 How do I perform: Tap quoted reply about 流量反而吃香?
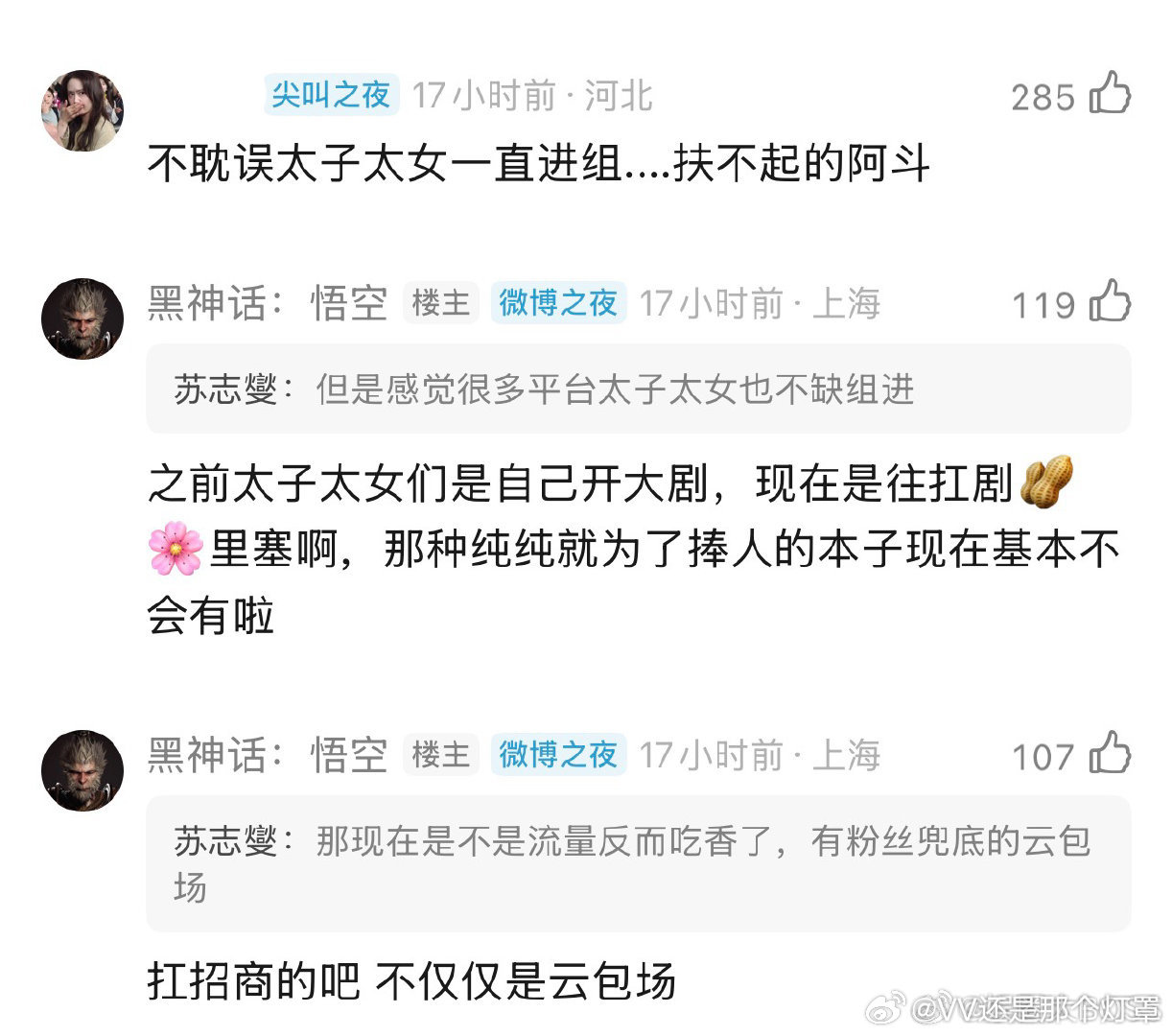[x=639, y=863]
